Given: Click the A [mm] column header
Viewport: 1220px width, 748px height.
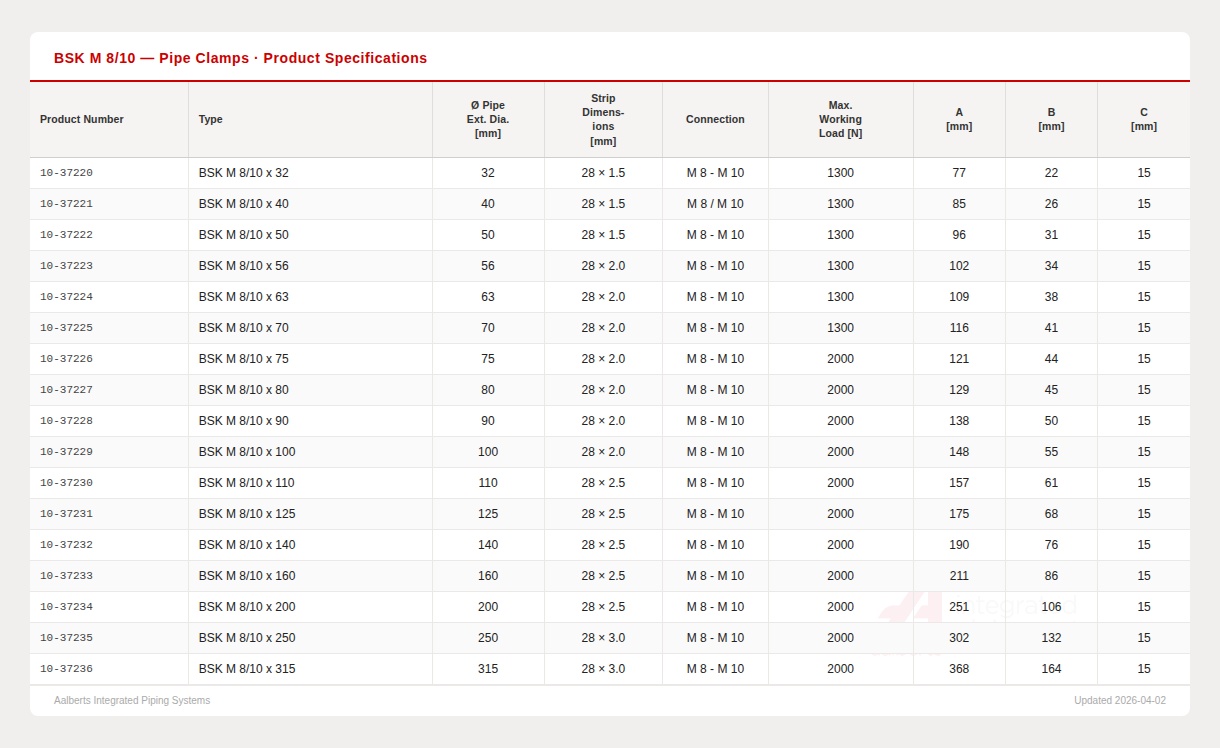Looking at the screenshot, I should 959,119.
